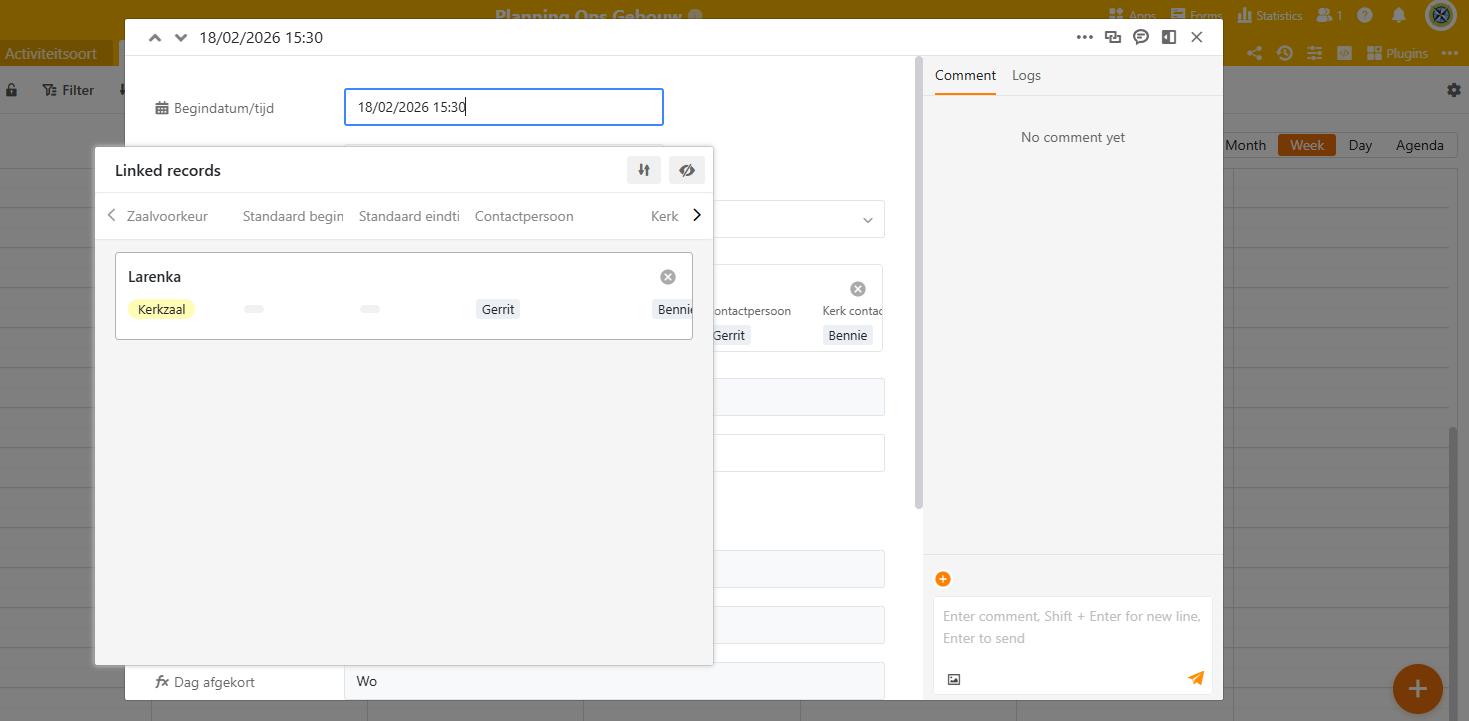The image size is (1469, 721).
Task: Click the Begindatum/tijd date input field
Action: (503, 107)
